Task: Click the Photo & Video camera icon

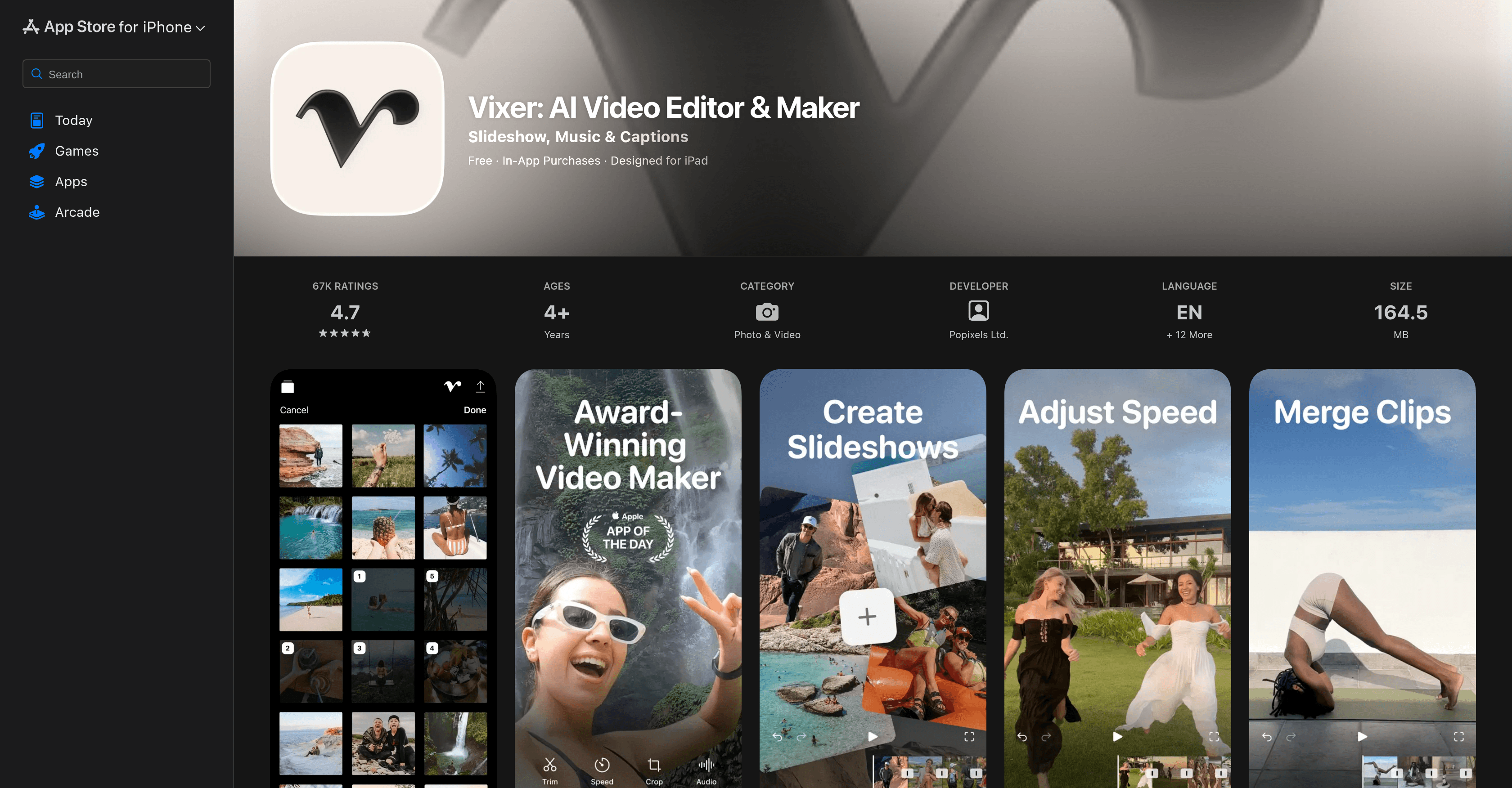Action: click(x=767, y=312)
